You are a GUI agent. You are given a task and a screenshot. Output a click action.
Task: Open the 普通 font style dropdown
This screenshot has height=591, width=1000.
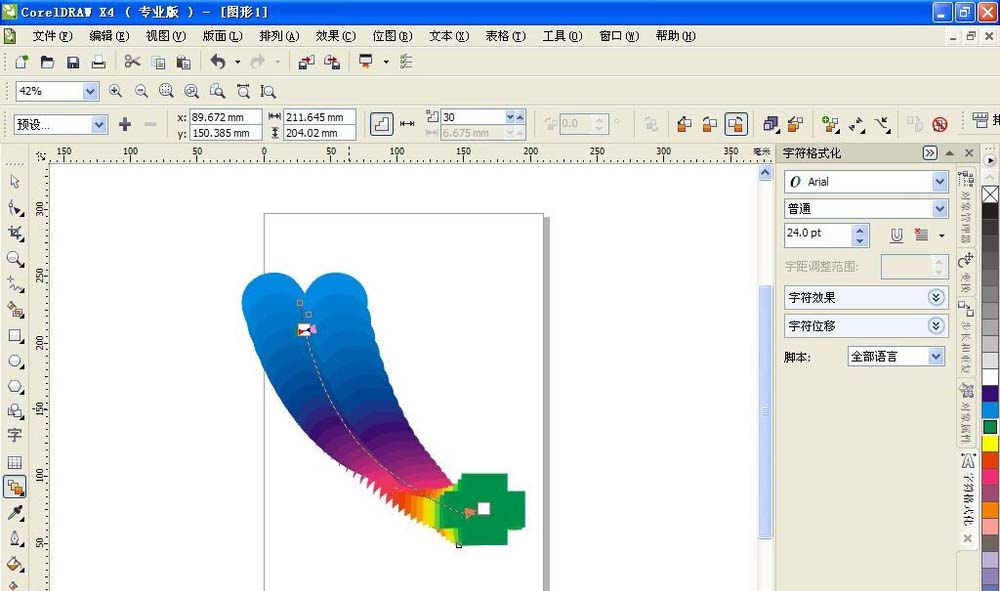939,208
